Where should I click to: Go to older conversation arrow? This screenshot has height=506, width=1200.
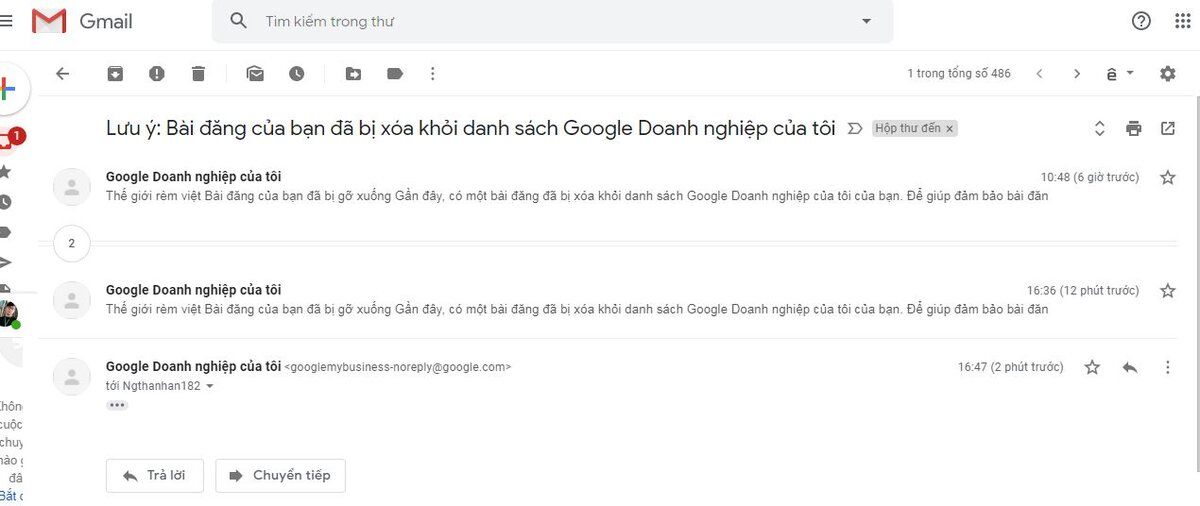click(x=1077, y=73)
